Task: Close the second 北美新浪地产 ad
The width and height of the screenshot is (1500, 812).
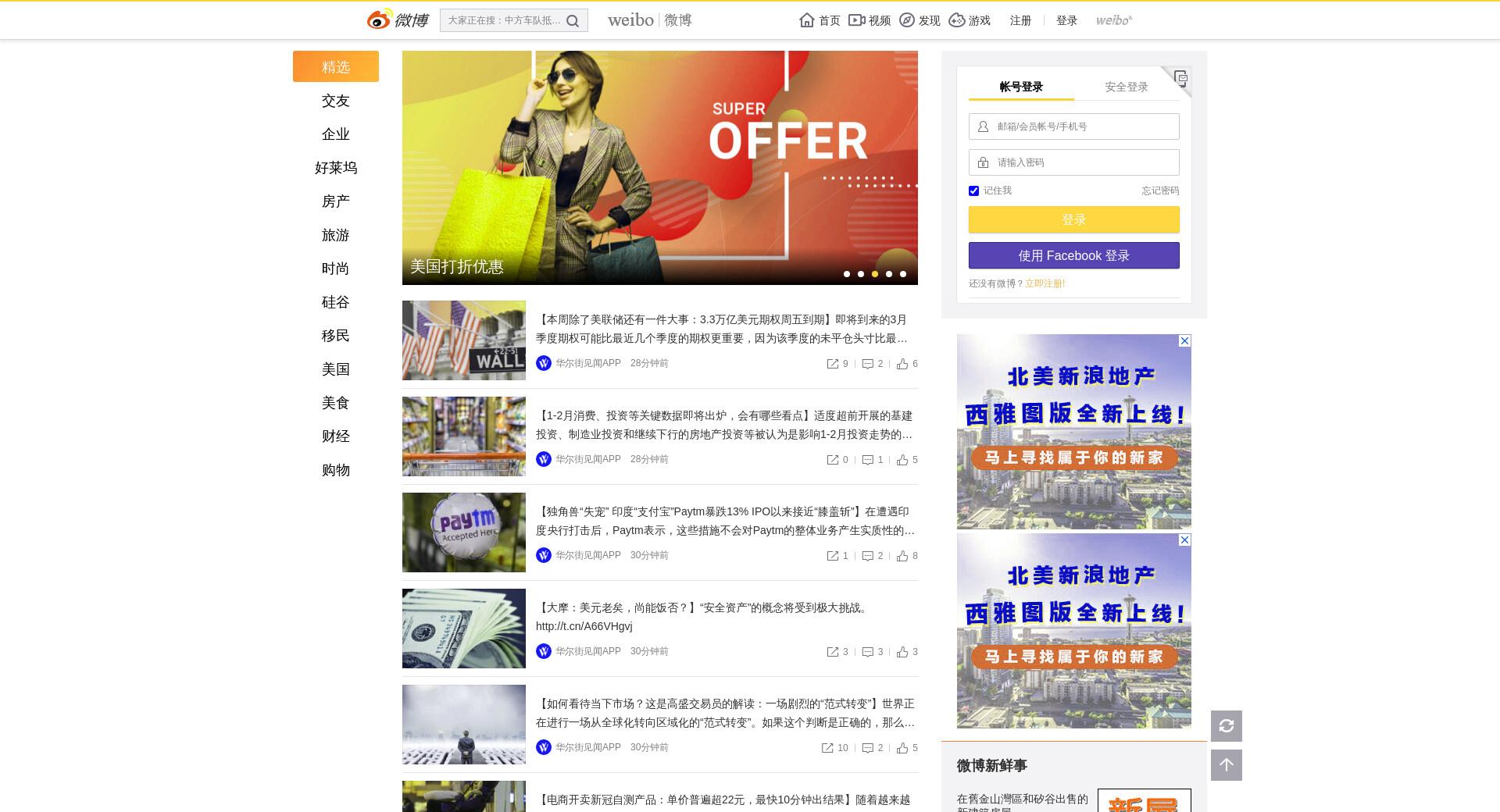Action: 1184,540
